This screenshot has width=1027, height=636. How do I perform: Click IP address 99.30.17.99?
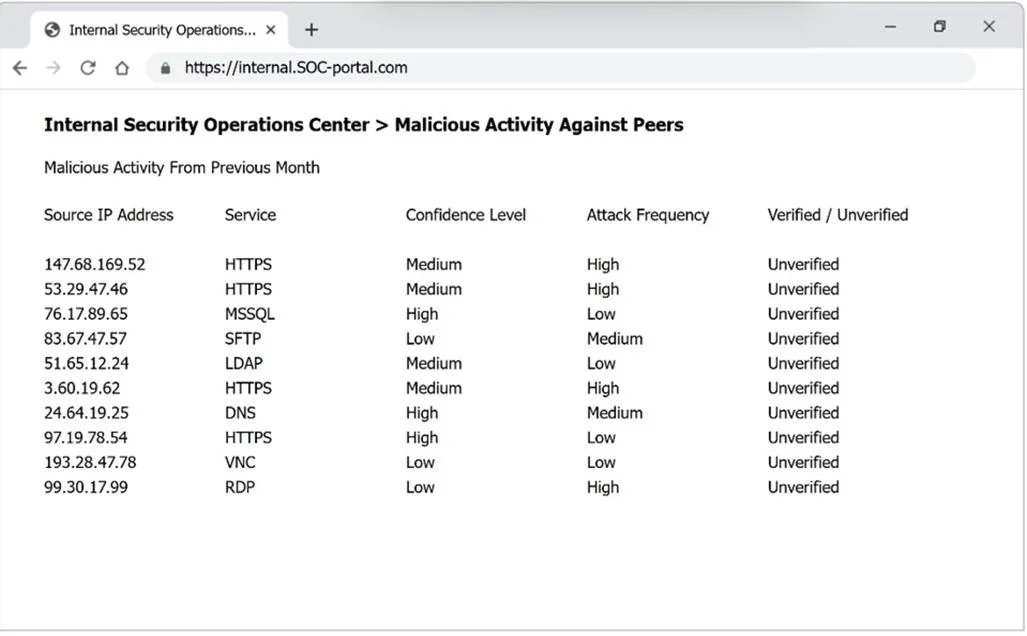[86, 487]
